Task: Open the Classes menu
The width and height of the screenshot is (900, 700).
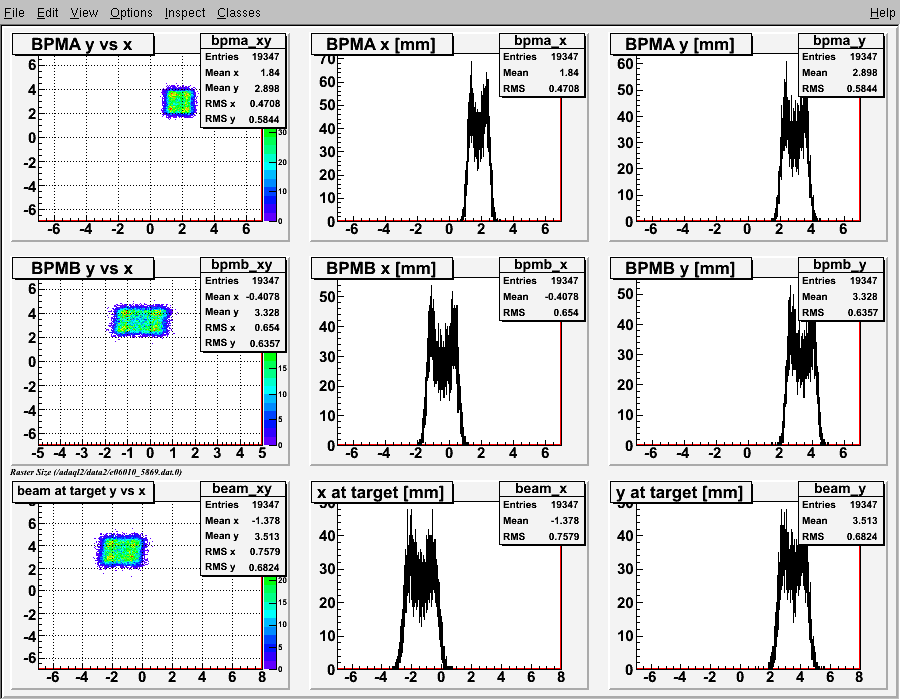Action: tap(239, 13)
